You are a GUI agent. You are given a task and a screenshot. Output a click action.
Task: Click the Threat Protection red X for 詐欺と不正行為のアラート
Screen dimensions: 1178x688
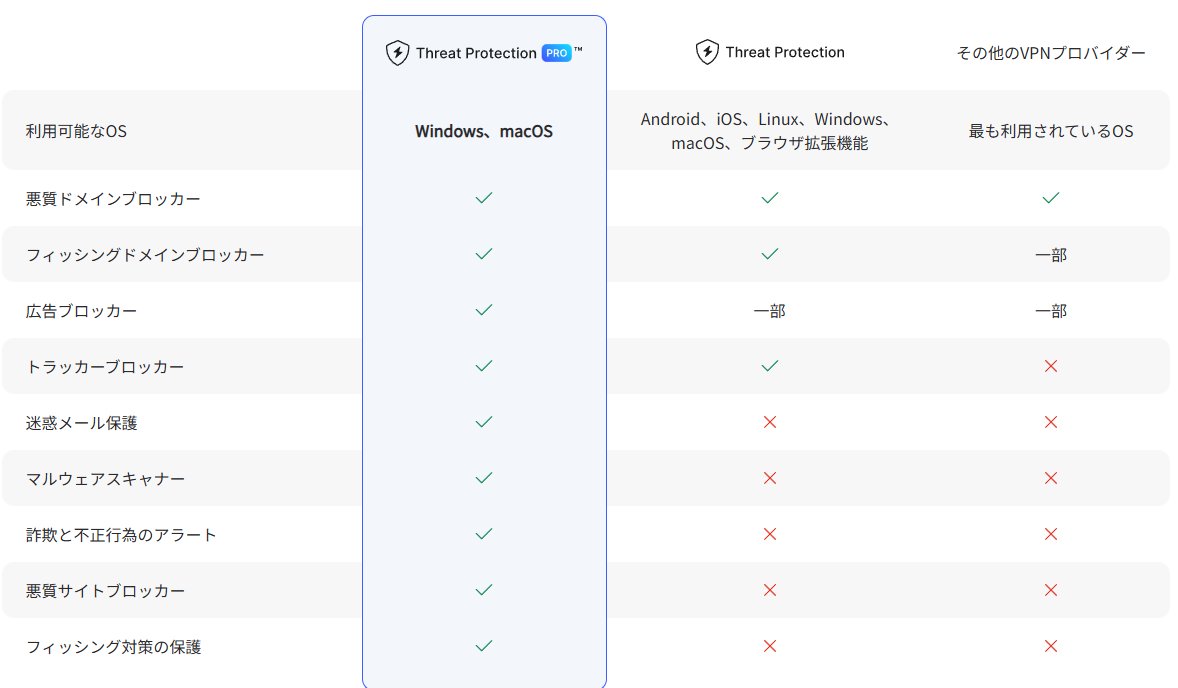point(769,534)
